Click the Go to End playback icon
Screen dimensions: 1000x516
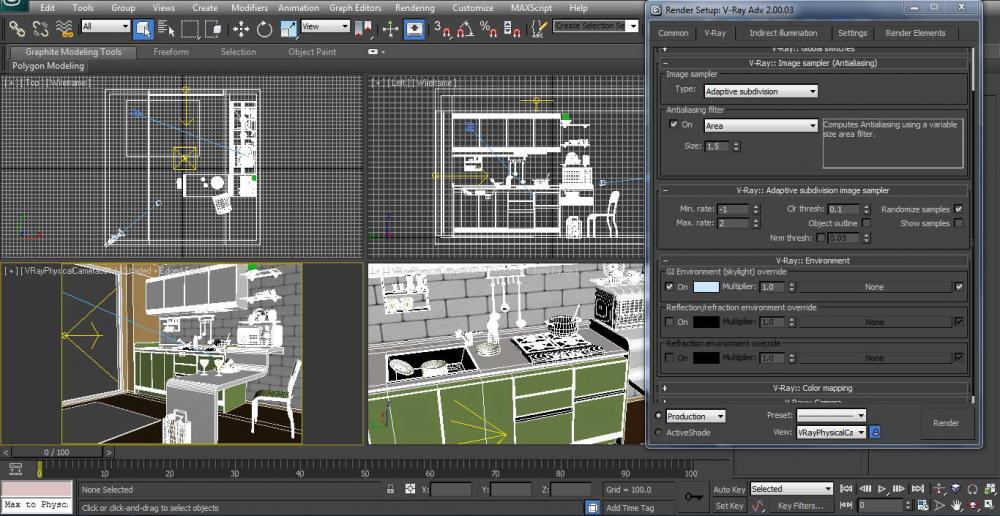(x=917, y=489)
